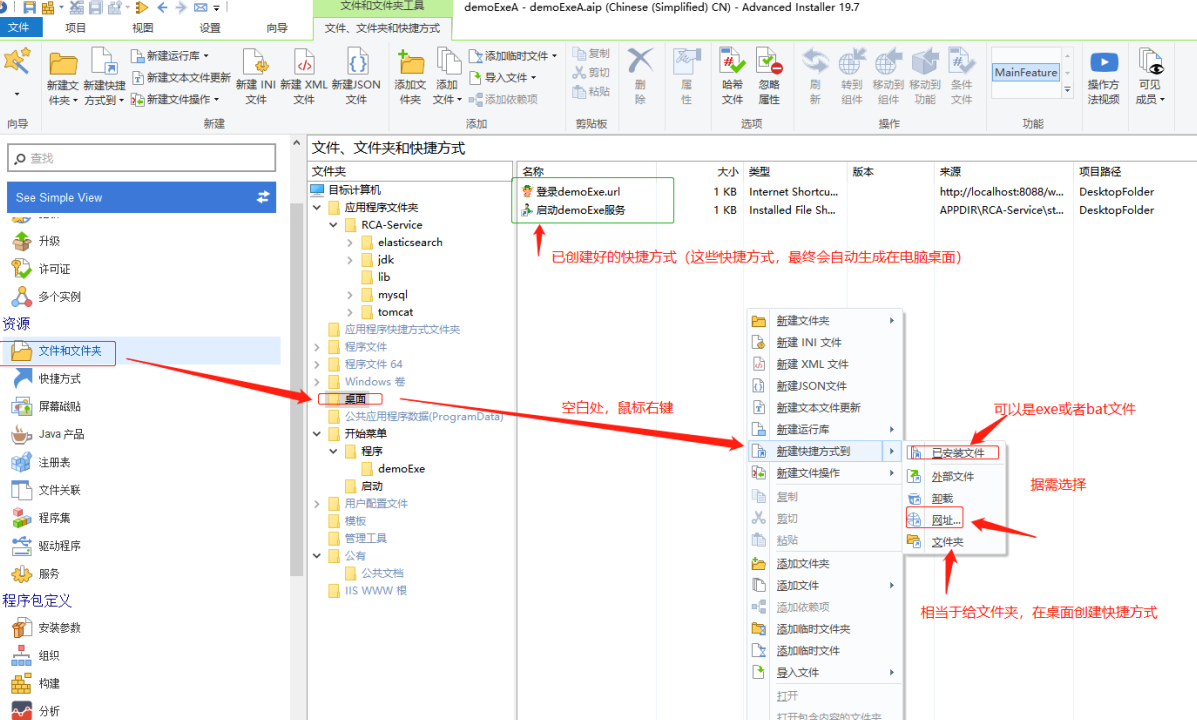Expand the 用户配置文件 tree node

click(317, 503)
